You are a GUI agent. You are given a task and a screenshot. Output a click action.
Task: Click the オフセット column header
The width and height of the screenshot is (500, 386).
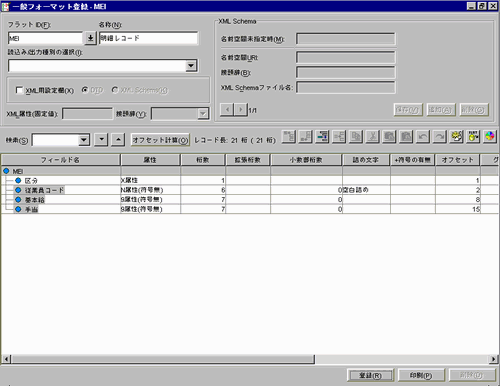click(457, 160)
